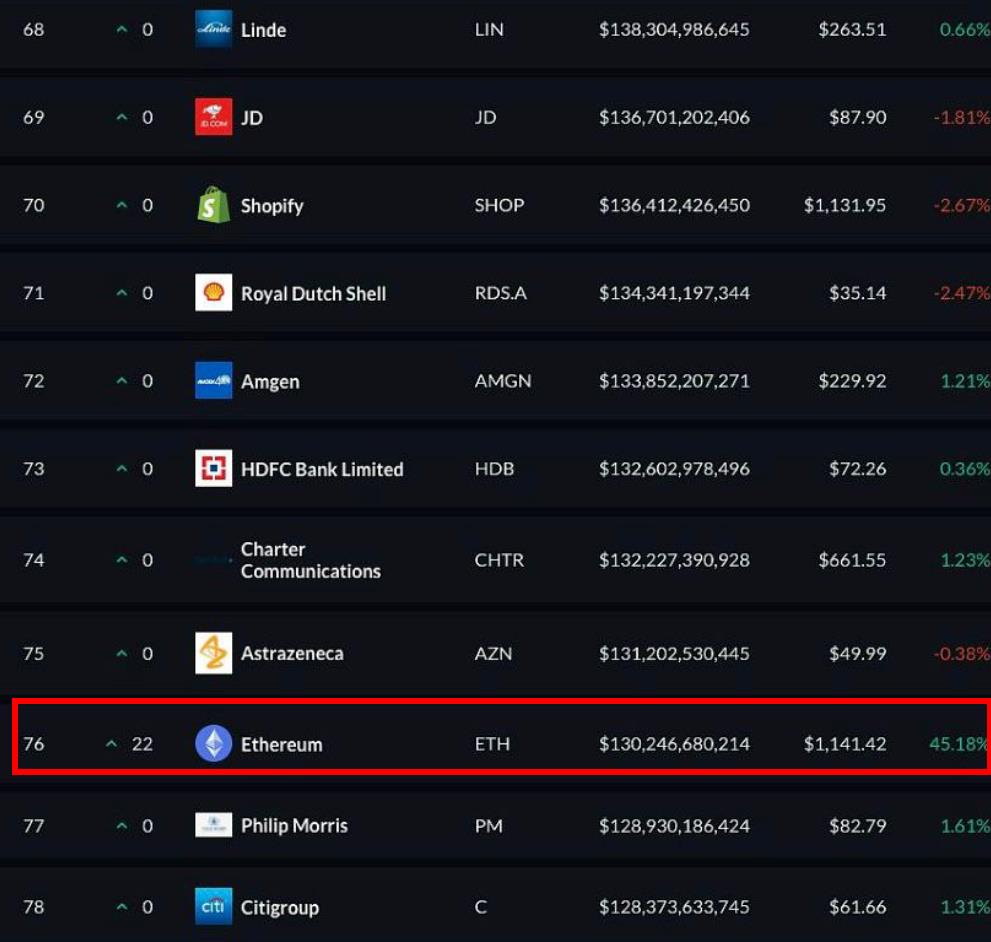Select Astrazeneca's price $49.99

click(858, 653)
